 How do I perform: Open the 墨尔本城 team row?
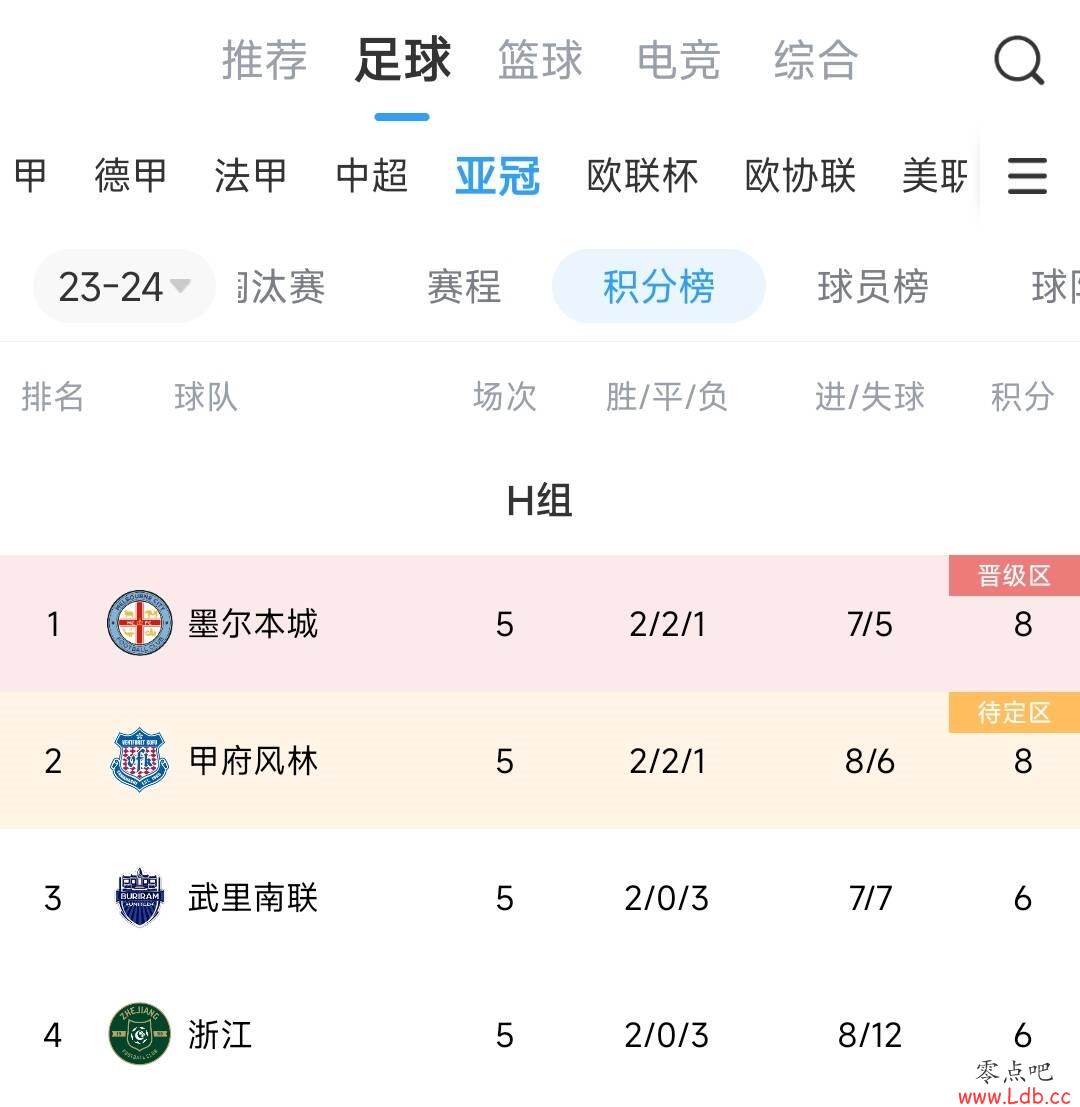[540, 623]
